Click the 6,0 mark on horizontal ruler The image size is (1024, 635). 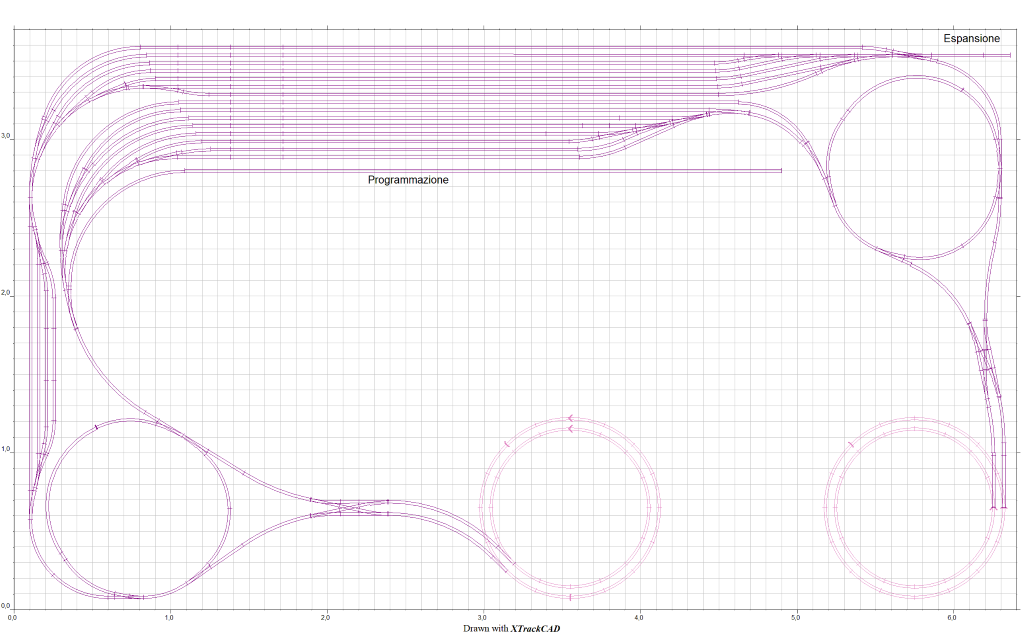(x=952, y=618)
